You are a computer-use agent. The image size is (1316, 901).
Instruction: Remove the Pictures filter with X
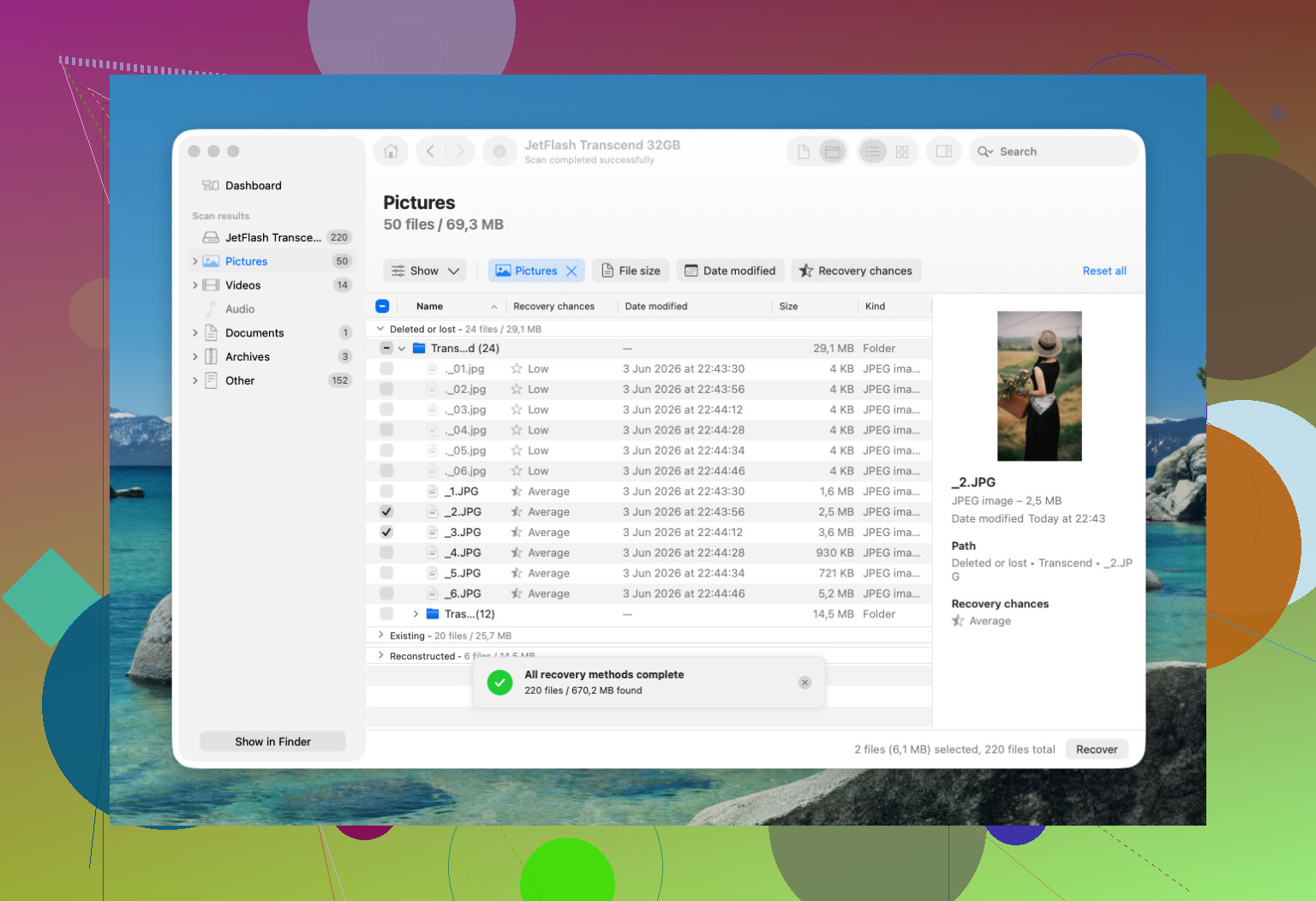(x=571, y=271)
